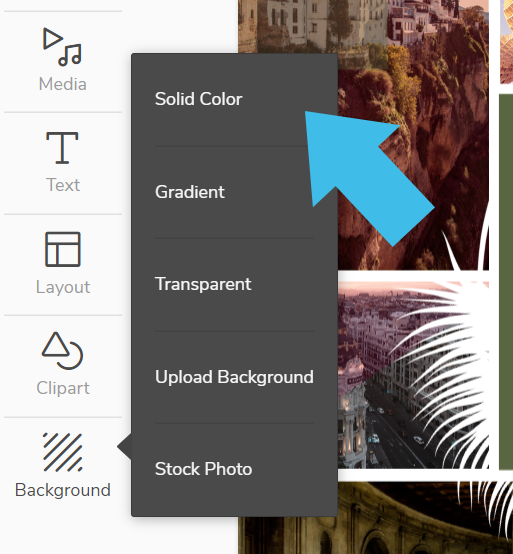Open the Upload Background option

(x=234, y=377)
